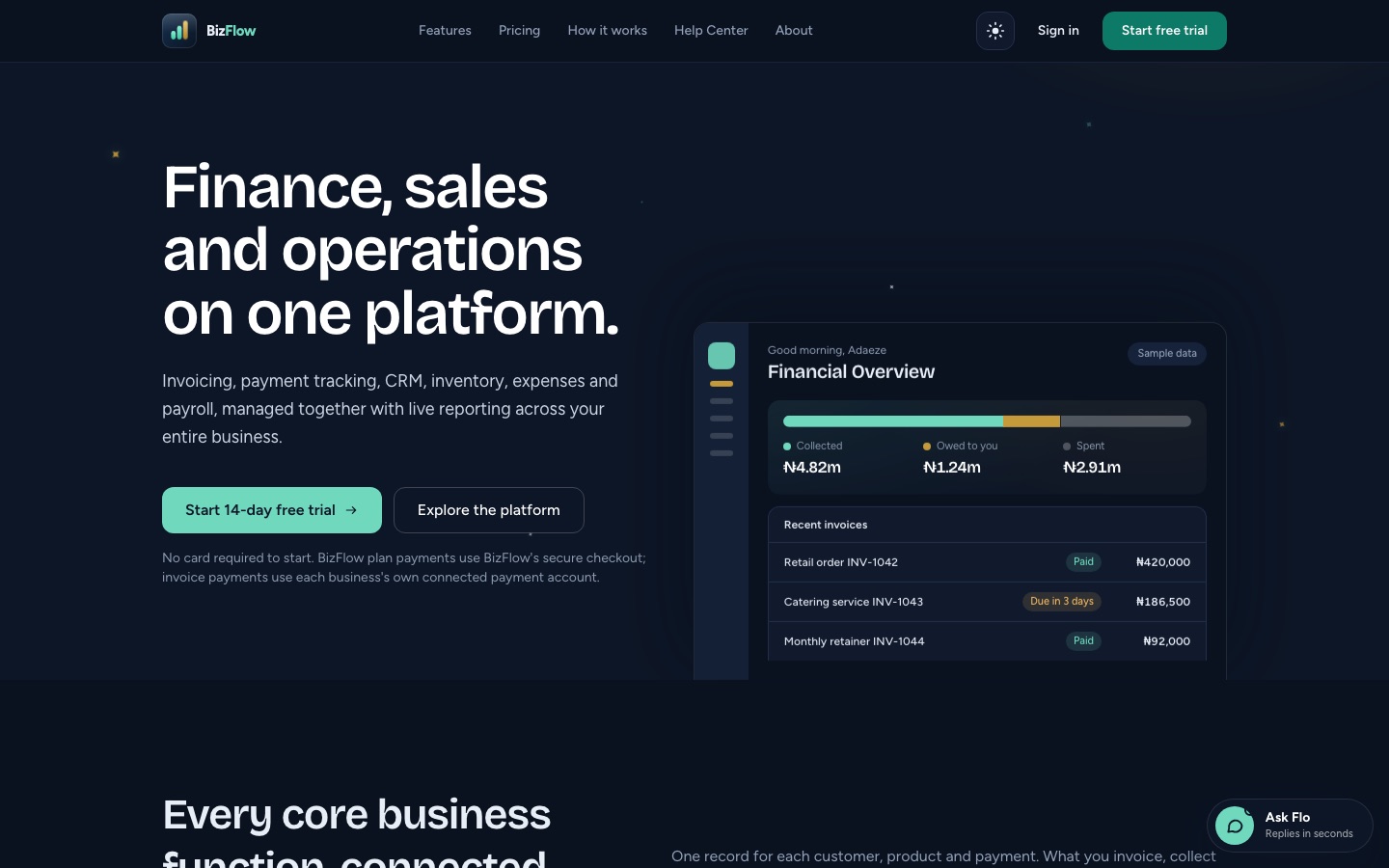The image size is (1389, 868).
Task: Click the Ask Flo label text
Action: click(x=1288, y=817)
